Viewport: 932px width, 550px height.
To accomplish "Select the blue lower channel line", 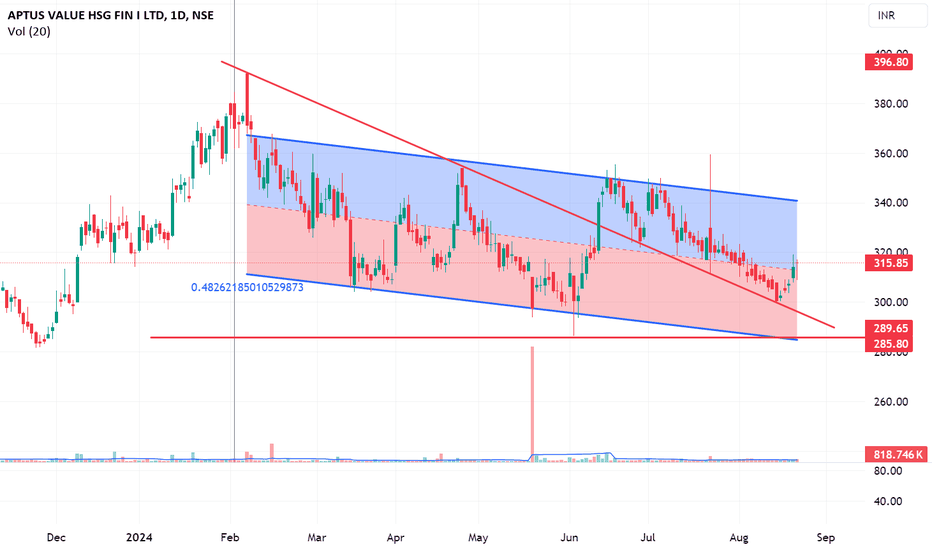I will (522, 307).
